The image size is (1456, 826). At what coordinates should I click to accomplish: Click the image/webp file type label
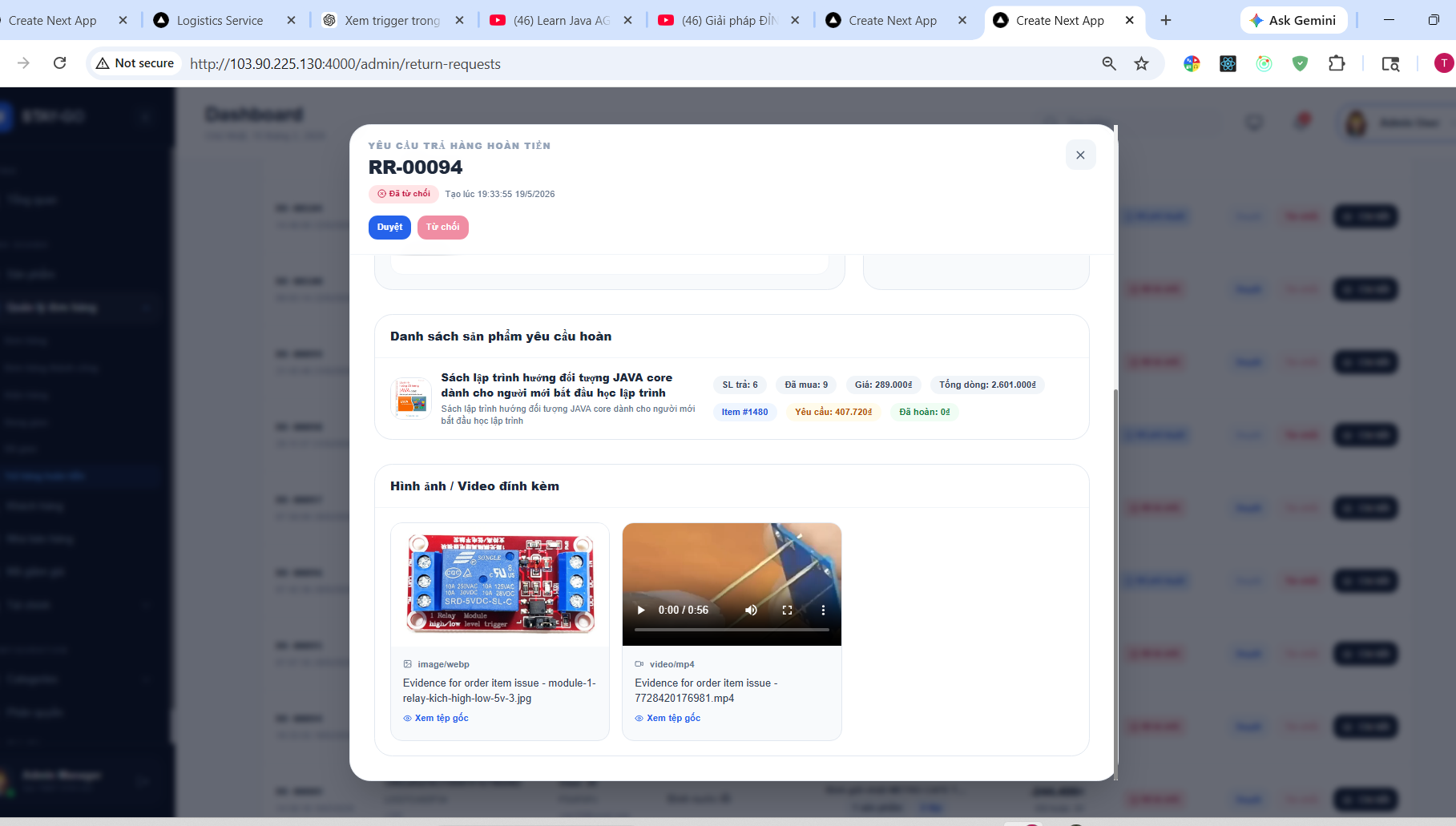pos(443,664)
